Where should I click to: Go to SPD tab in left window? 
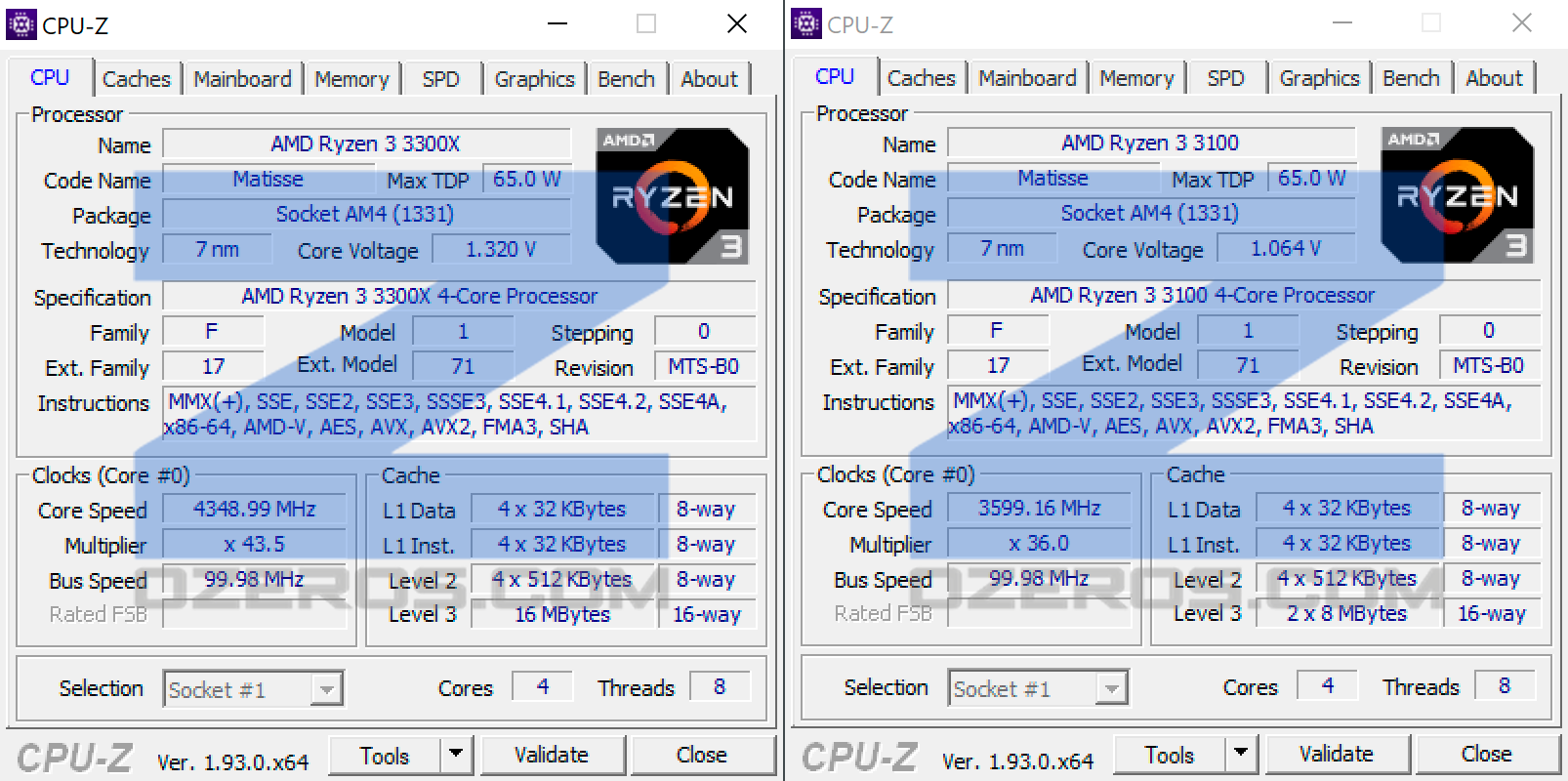[x=441, y=79]
